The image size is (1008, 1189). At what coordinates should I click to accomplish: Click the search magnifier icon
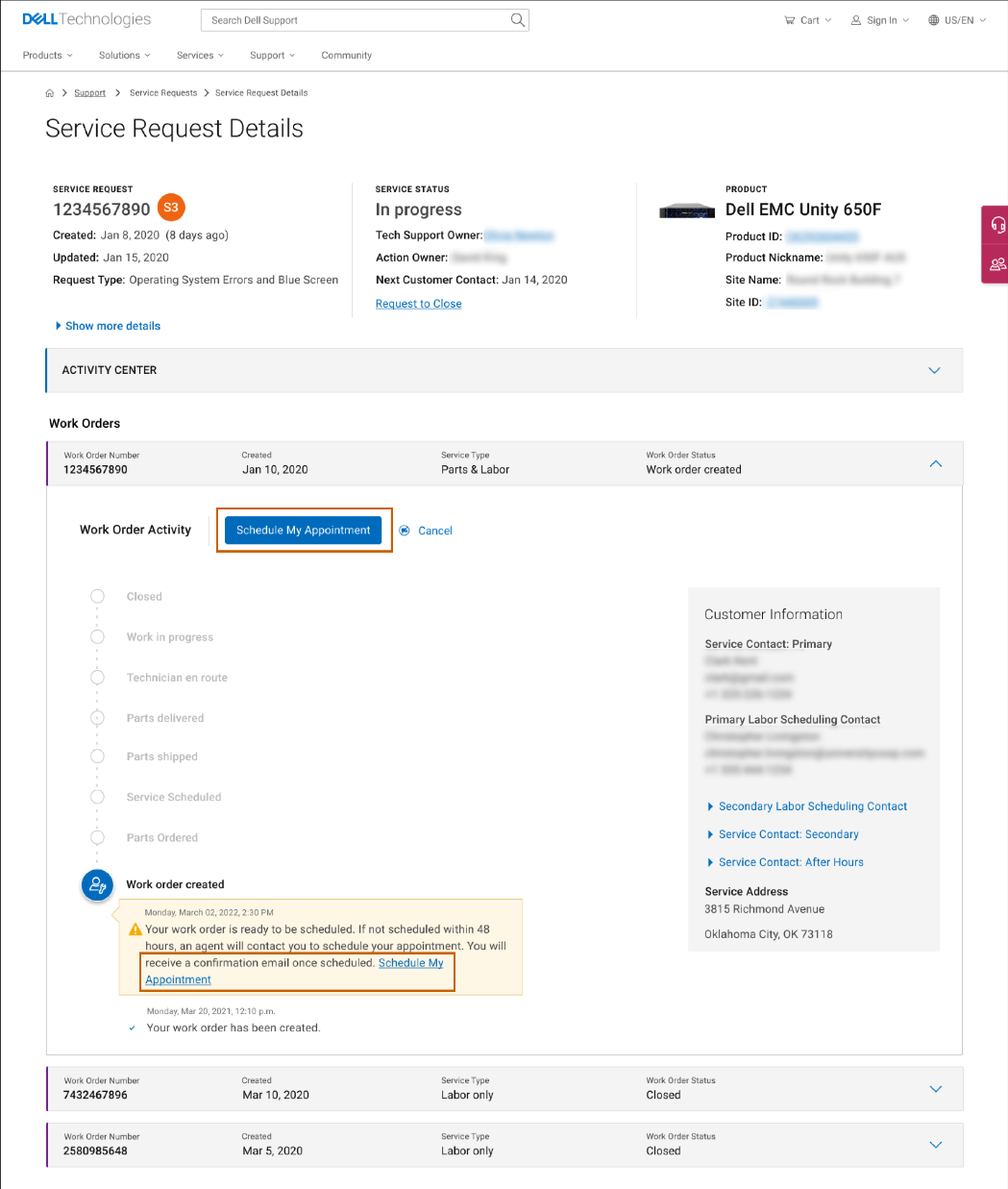coord(518,20)
